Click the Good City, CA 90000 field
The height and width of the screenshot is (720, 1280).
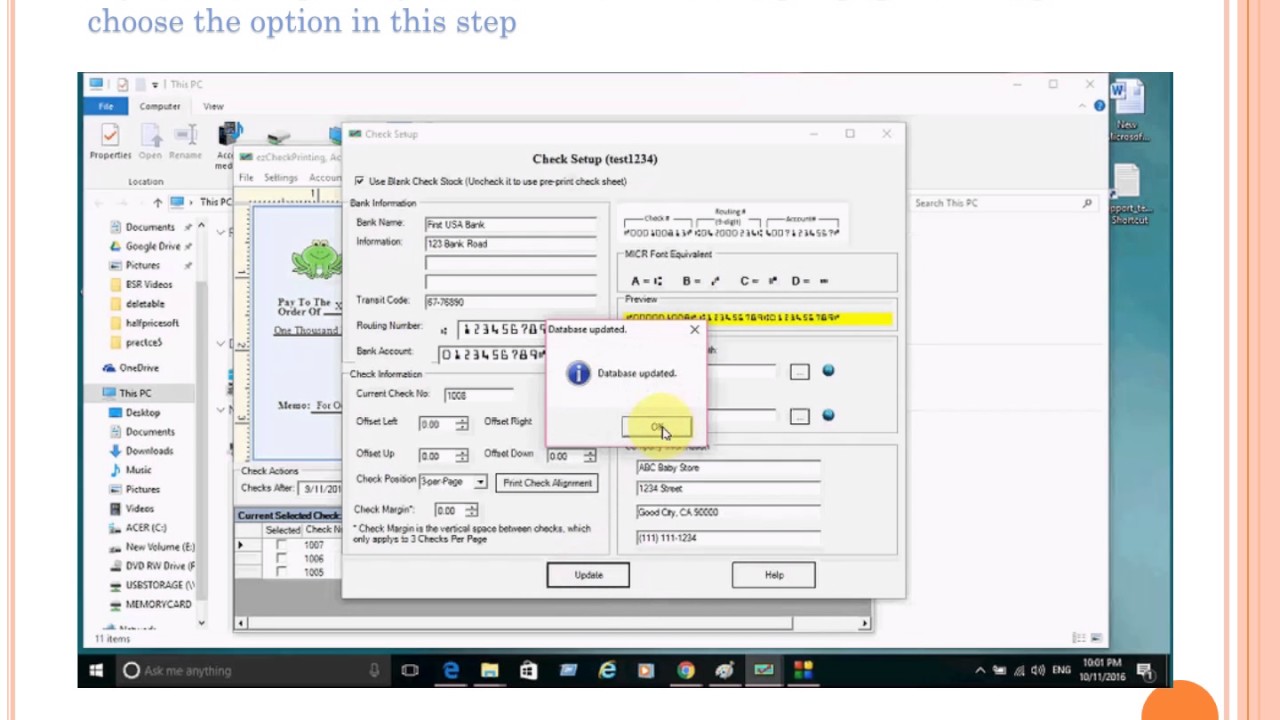click(728, 512)
